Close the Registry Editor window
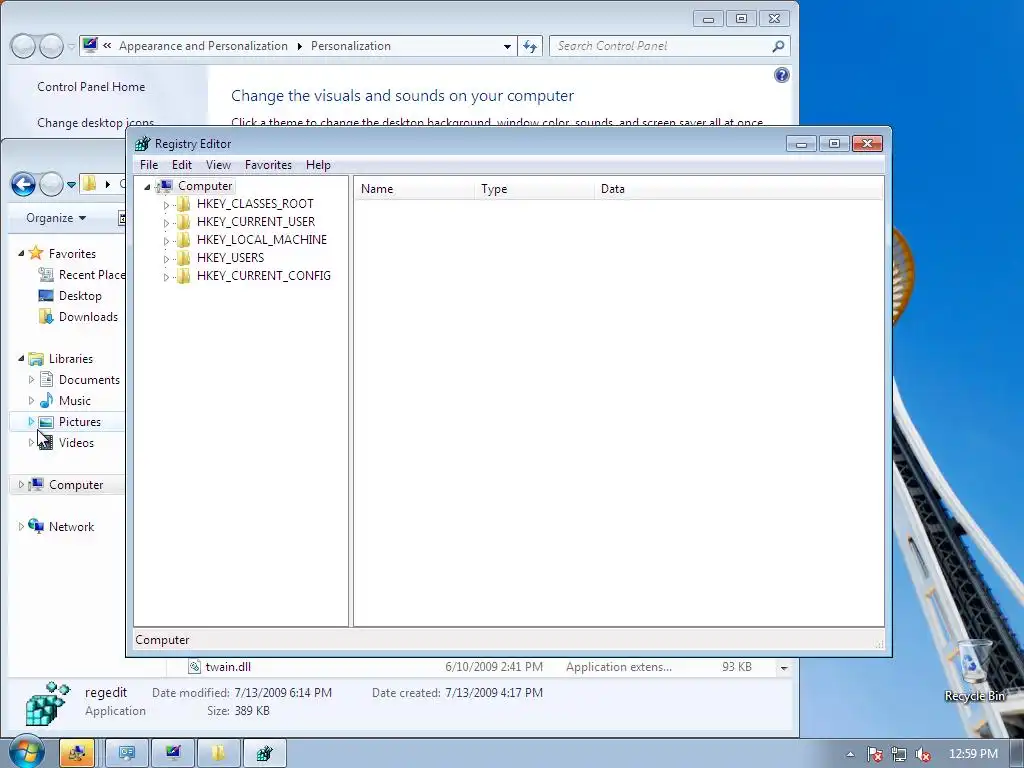Image resolution: width=1024 pixels, height=768 pixels. click(867, 144)
